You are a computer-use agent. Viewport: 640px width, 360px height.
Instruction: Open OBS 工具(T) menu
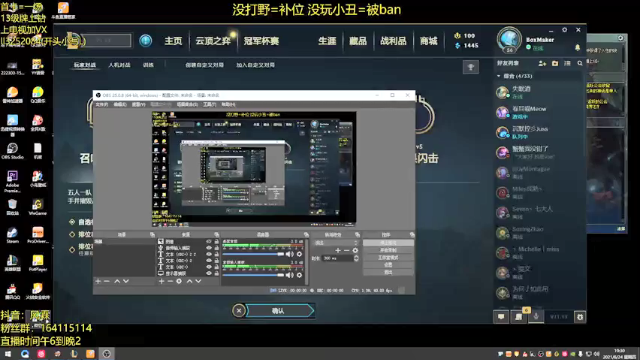tap(209, 104)
